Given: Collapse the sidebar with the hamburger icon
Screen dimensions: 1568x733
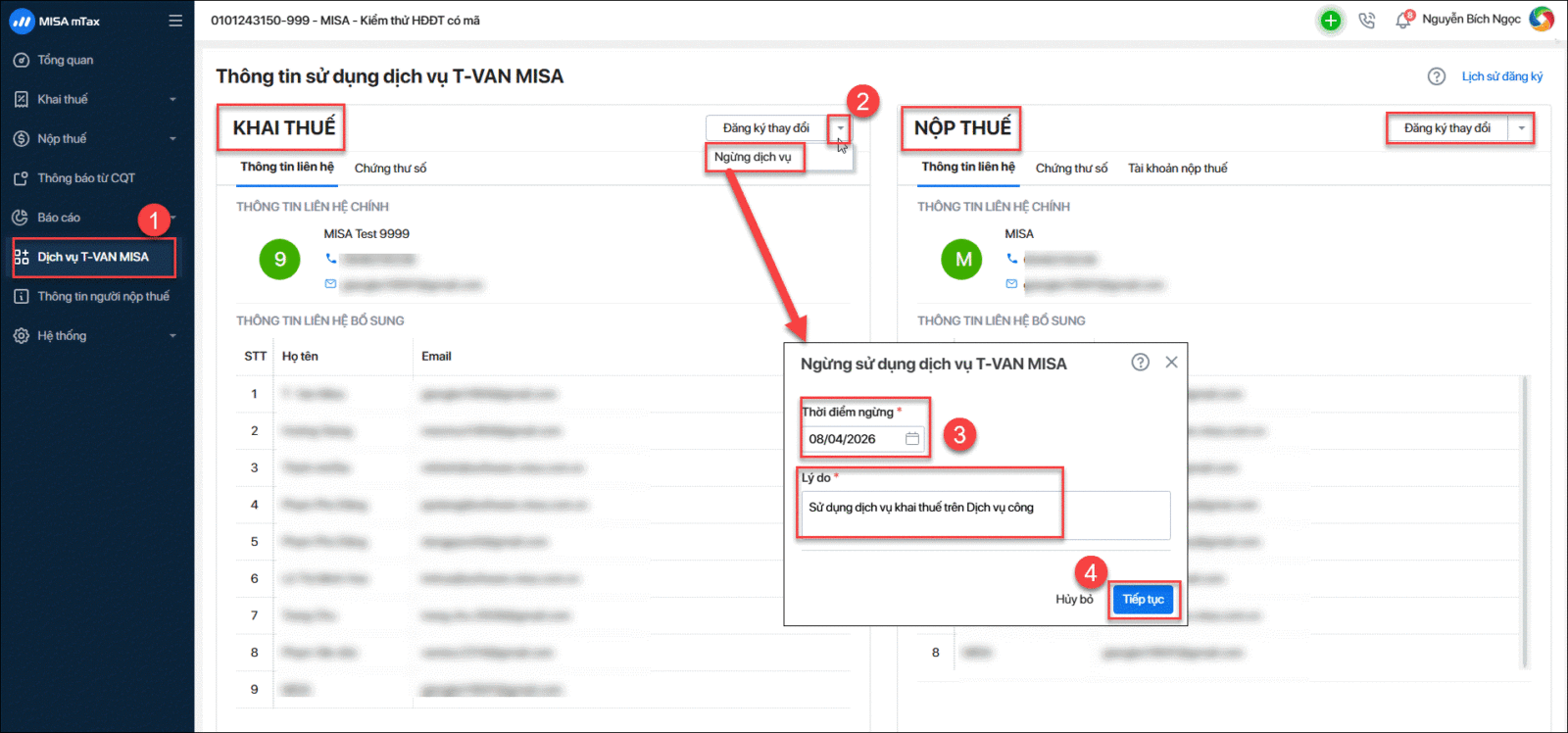Looking at the screenshot, I should click(175, 21).
